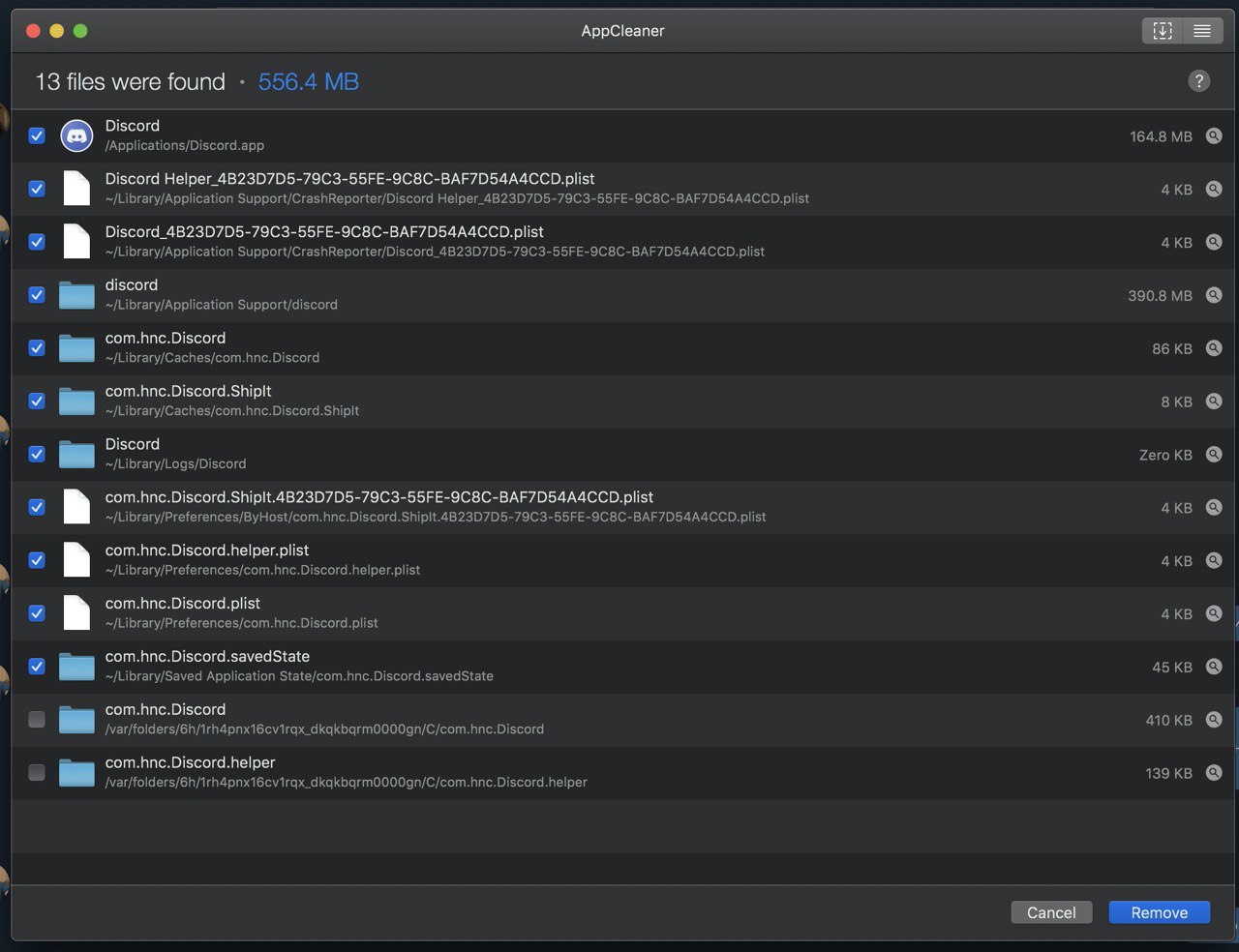Click magnifier for Discord Helper crash reporter plist

[1214, 190]
